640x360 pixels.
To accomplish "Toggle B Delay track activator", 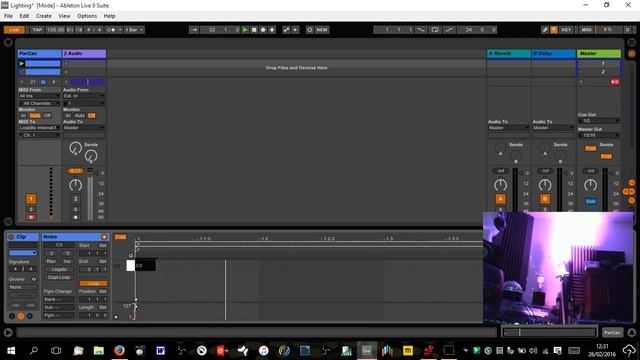I will click(x=545, y=199).
